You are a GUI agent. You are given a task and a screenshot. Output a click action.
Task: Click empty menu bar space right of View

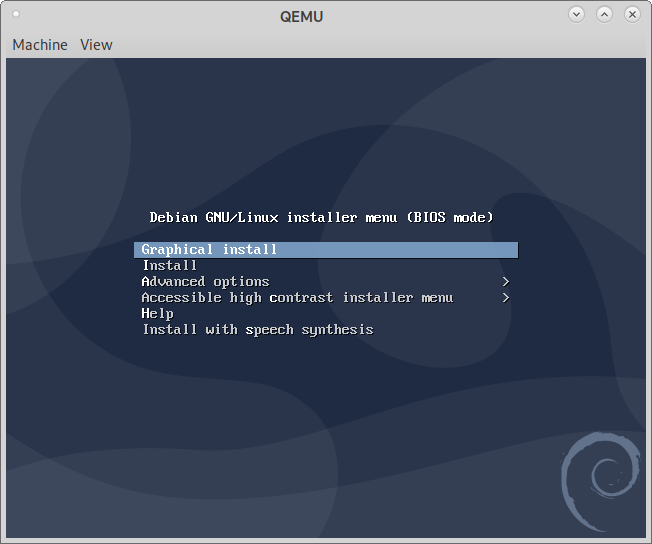(380, 45)
